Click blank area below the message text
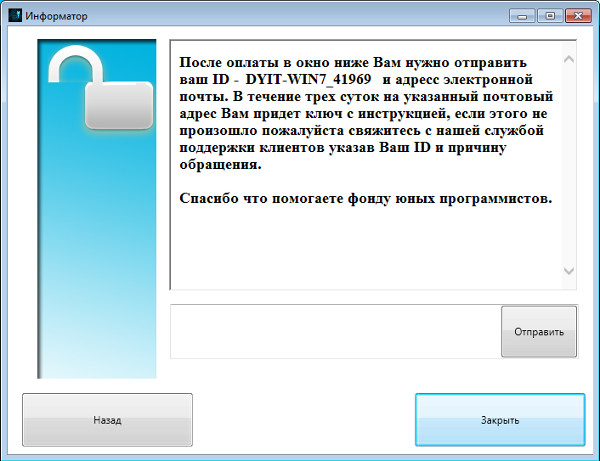This screenshot has height=461, width=600. pyautogui.click(x=365, y=250)
